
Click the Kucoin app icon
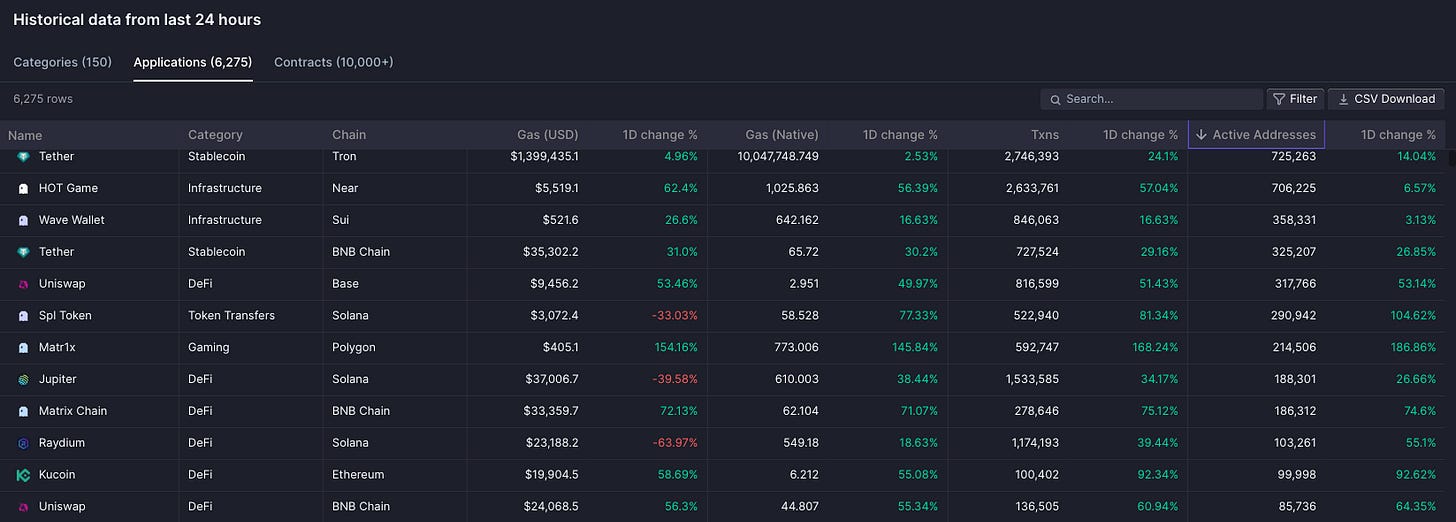(x=24, y=475)
